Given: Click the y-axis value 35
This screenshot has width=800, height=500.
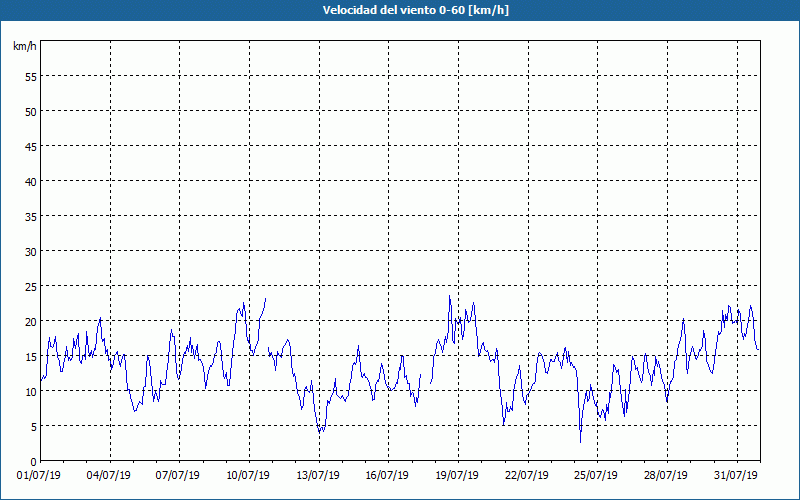Looking at the screenshot, I should pos(31,216).
